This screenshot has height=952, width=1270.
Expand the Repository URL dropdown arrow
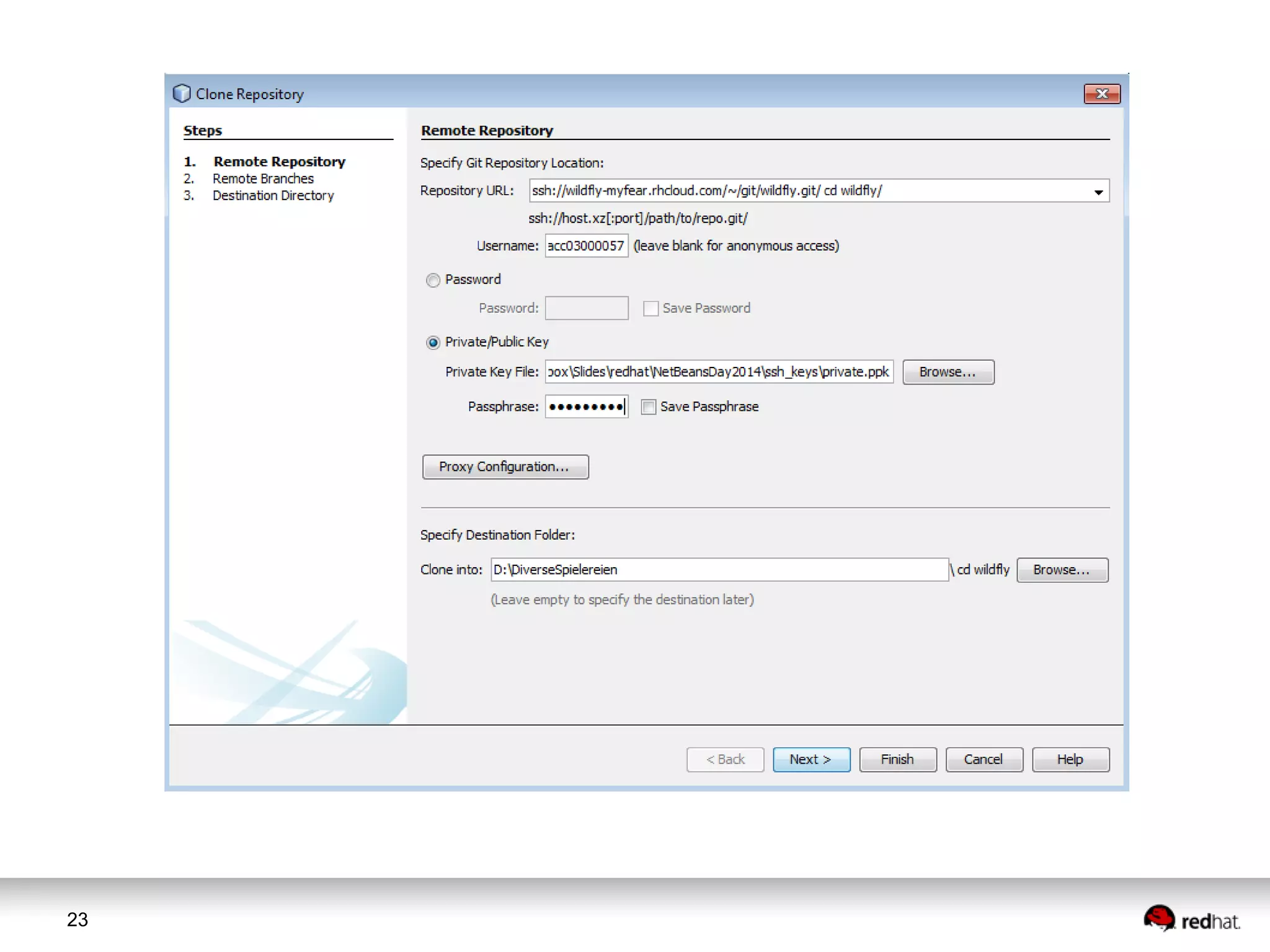1098,192
